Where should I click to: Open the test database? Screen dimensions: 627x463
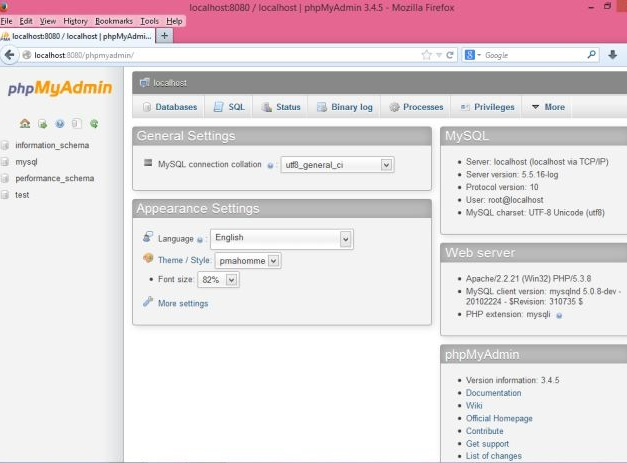click(x=22, y=195)
